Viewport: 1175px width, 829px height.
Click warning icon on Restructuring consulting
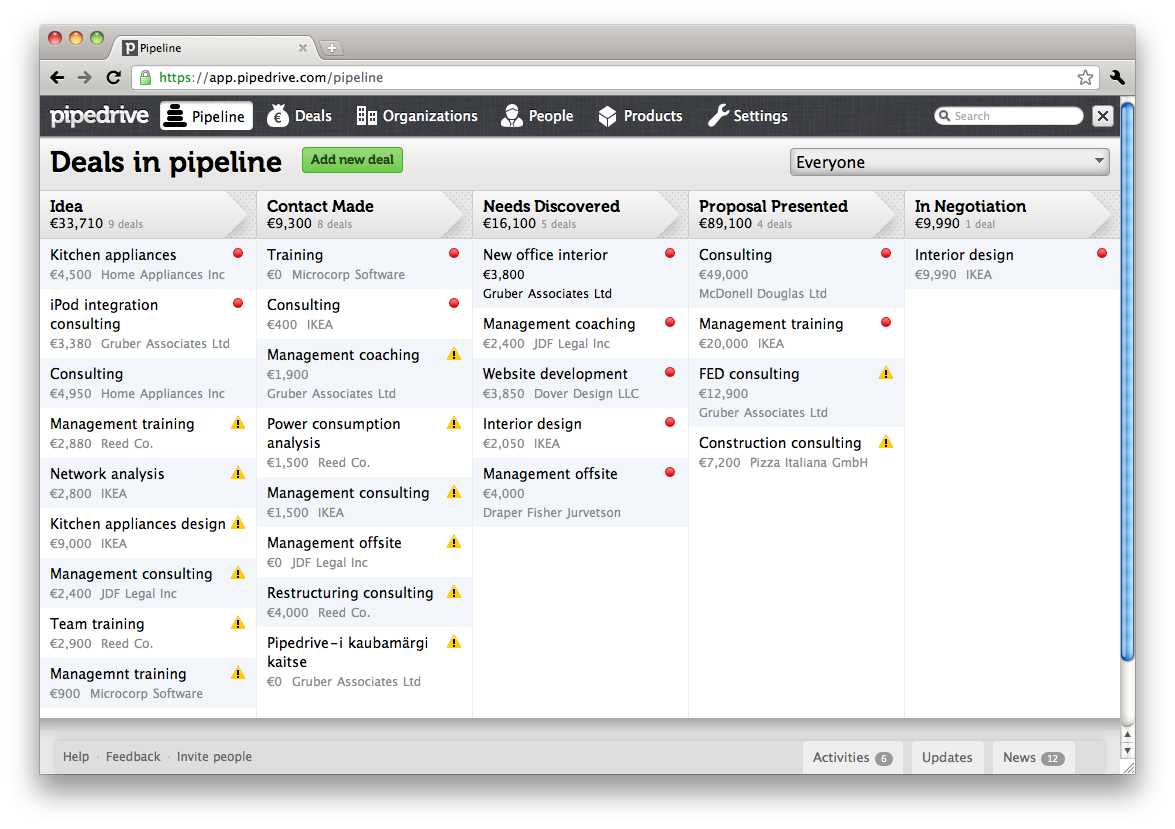tap(453, 592)
